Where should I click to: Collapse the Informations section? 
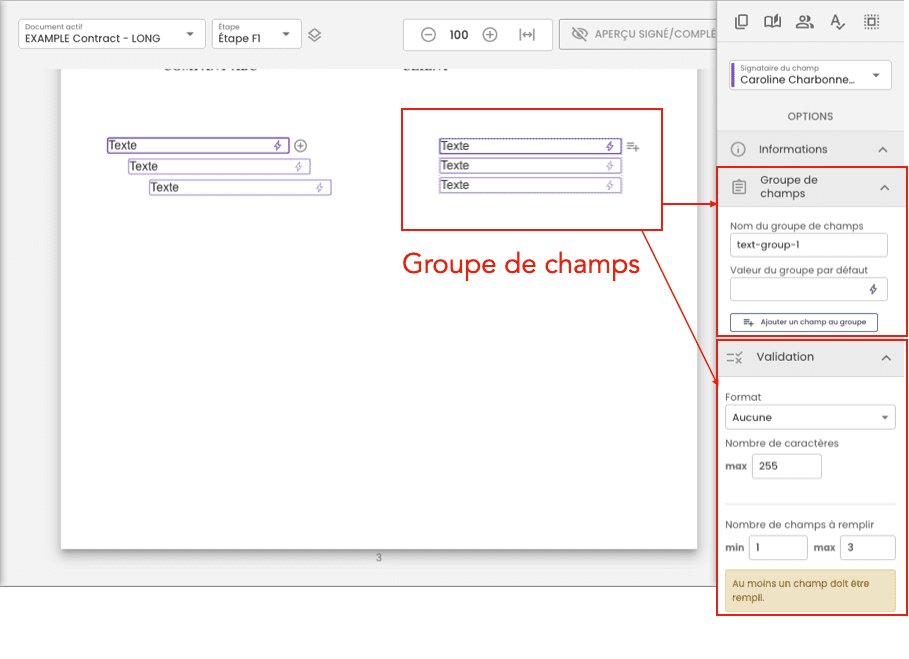tap(882, 150)
